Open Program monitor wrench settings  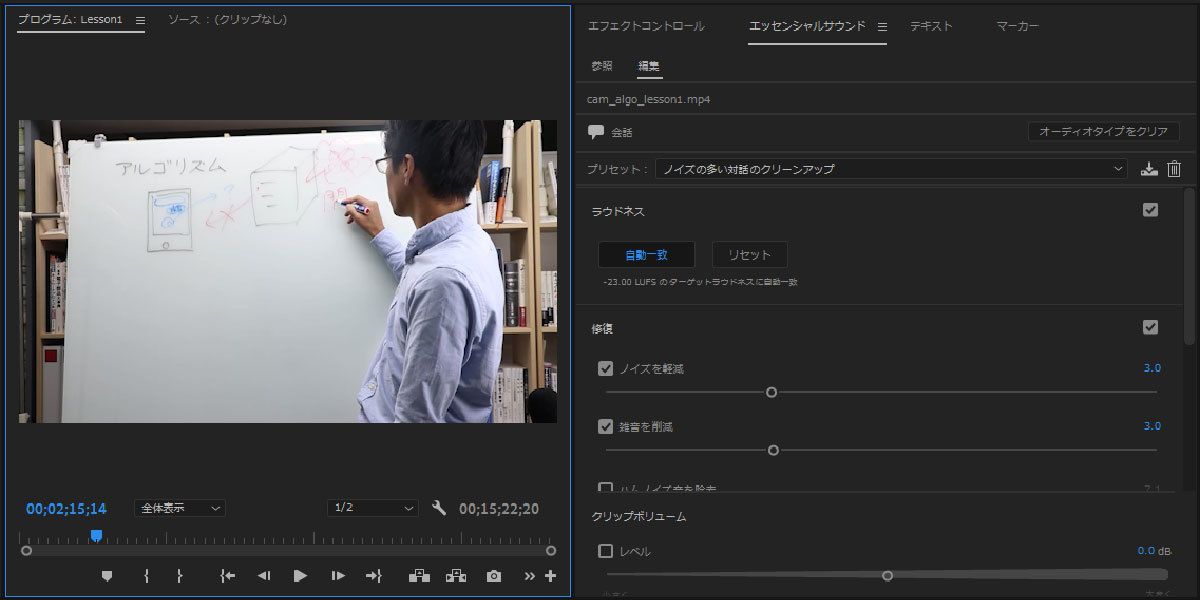[x=439, y=508]
